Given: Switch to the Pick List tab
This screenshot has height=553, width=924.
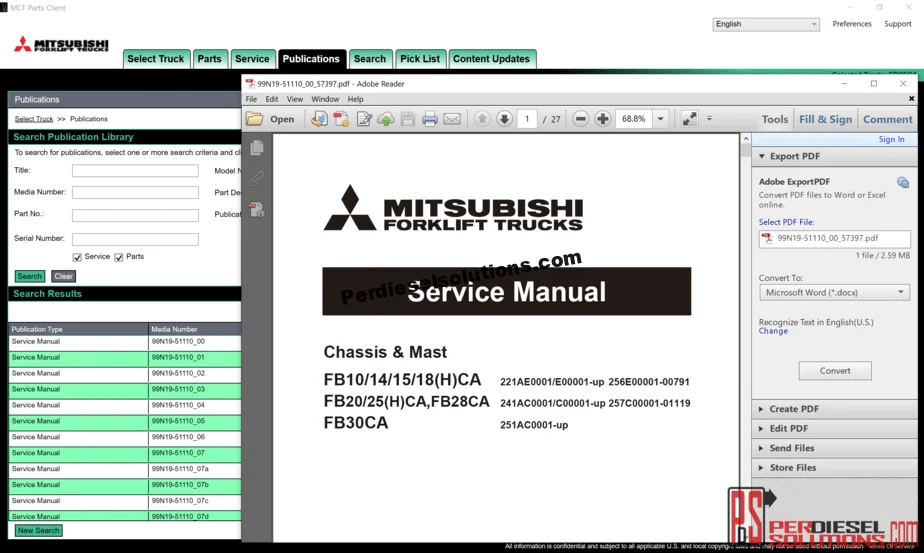Looking at the screenshot, I should [x=419, y=59].
